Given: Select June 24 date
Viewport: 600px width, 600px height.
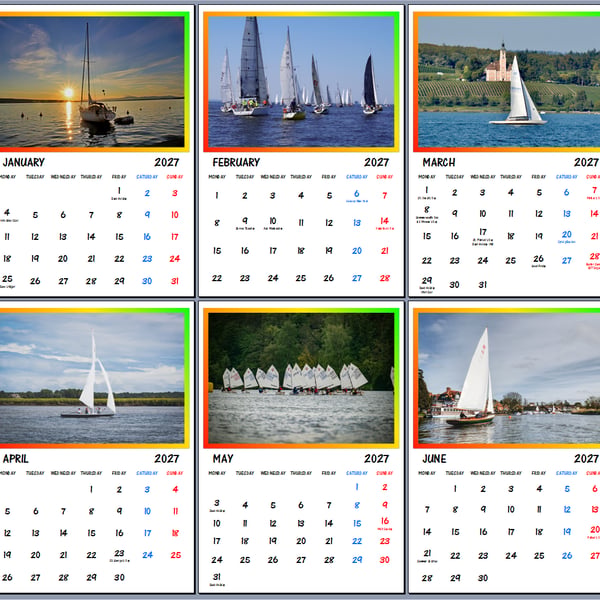Looking at the screenshot, I should [x=511, y=556].
